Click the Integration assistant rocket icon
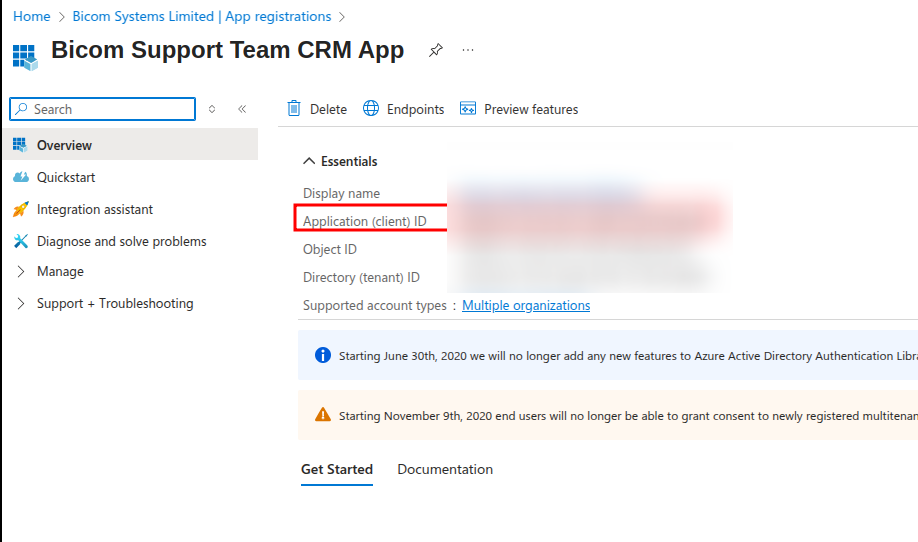This screenshot has height=542, width=918. [x=20, y=209]
